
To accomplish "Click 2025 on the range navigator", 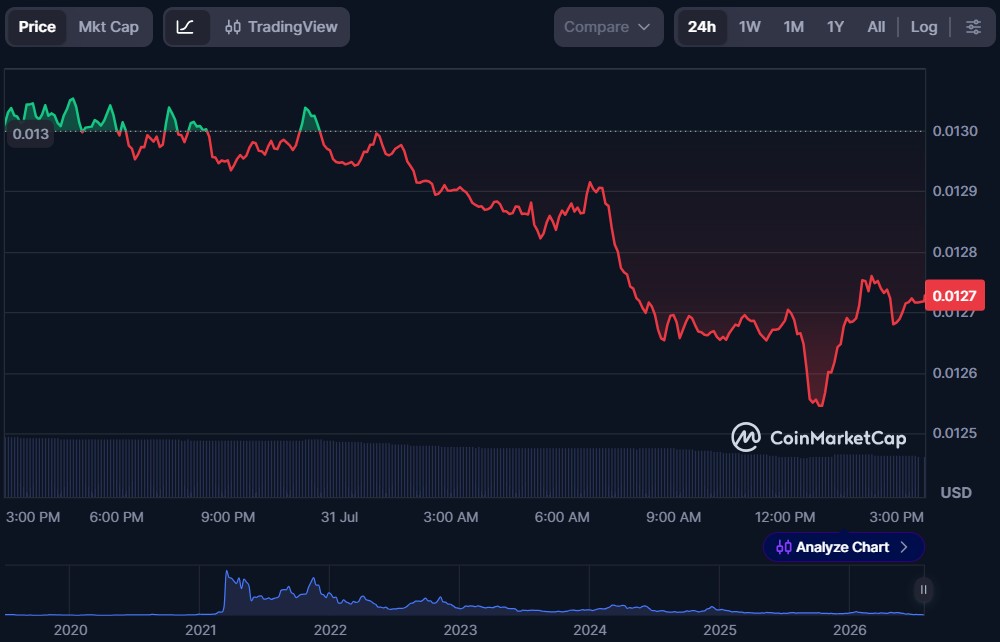I will click(719, 630).
